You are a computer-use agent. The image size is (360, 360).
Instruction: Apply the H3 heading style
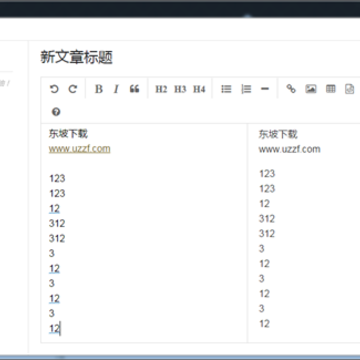pyautogui.click(x=180, y=89)
